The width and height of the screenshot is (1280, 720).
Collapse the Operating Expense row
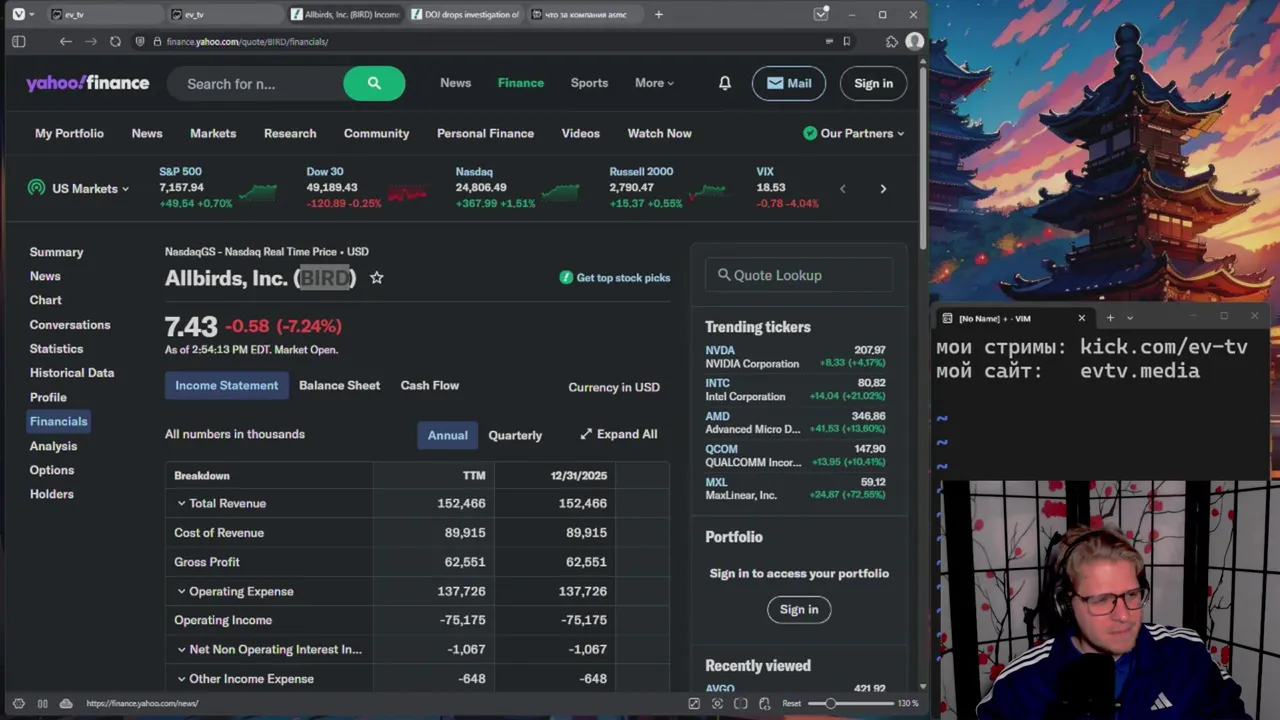click(x=181, y=592)
